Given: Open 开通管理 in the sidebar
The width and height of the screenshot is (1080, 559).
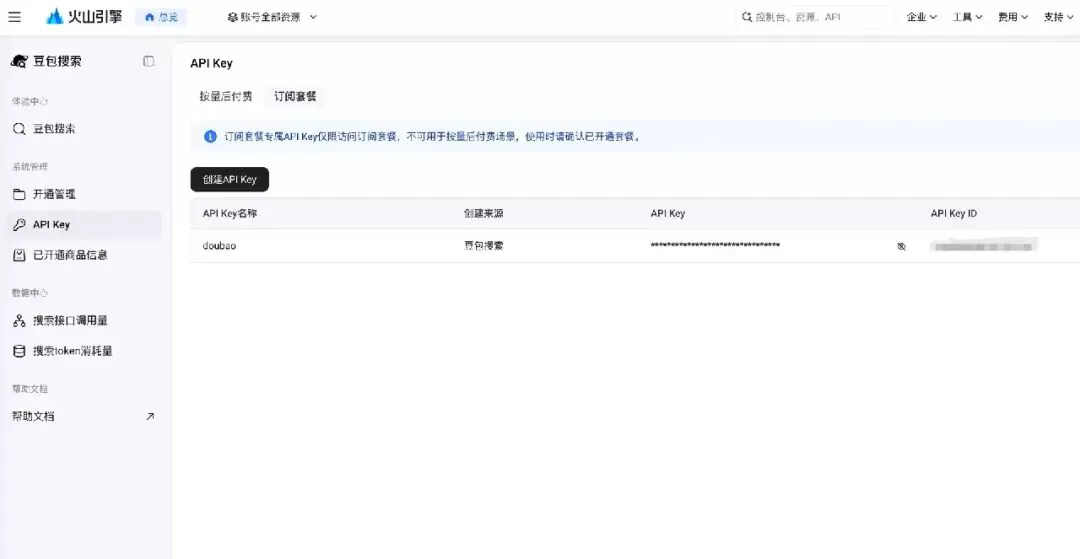Looking at the screenshot, I should [85, 194].
